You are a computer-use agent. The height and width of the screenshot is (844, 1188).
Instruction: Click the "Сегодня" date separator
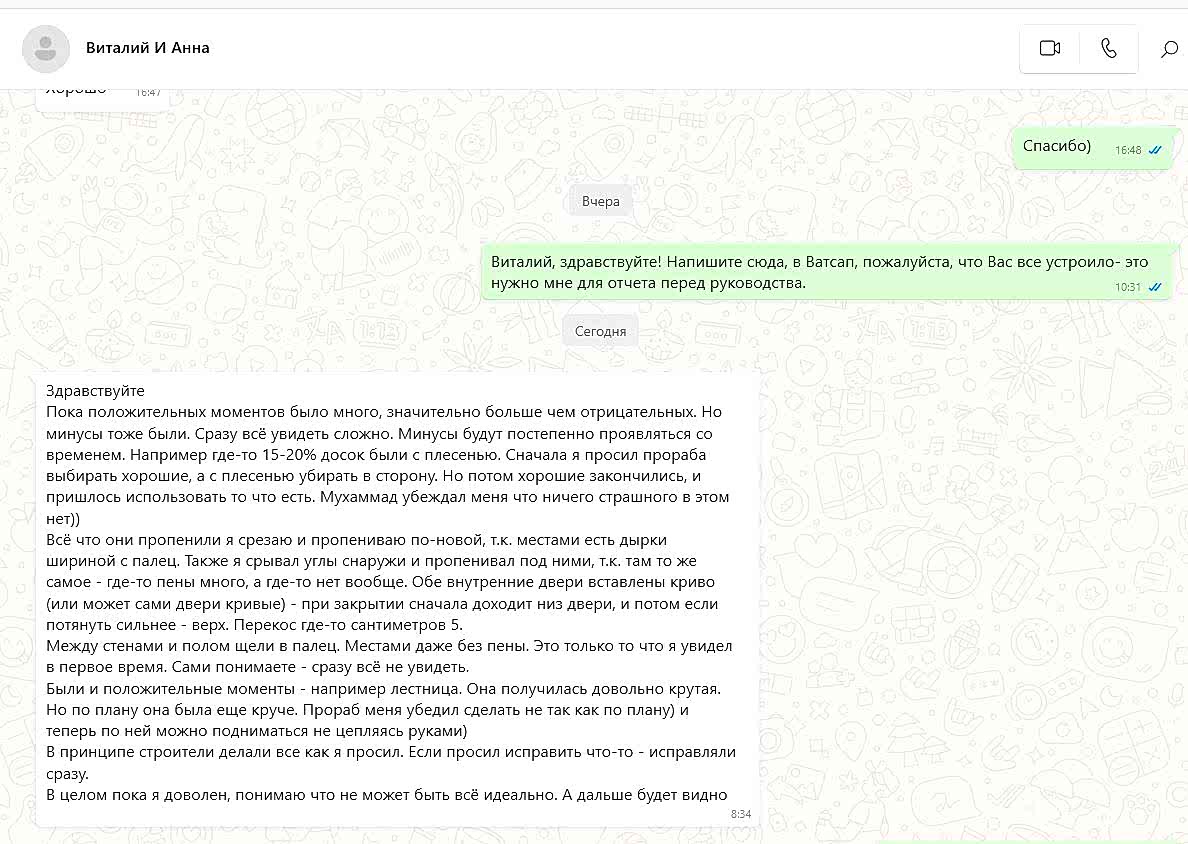pos(600,331)
